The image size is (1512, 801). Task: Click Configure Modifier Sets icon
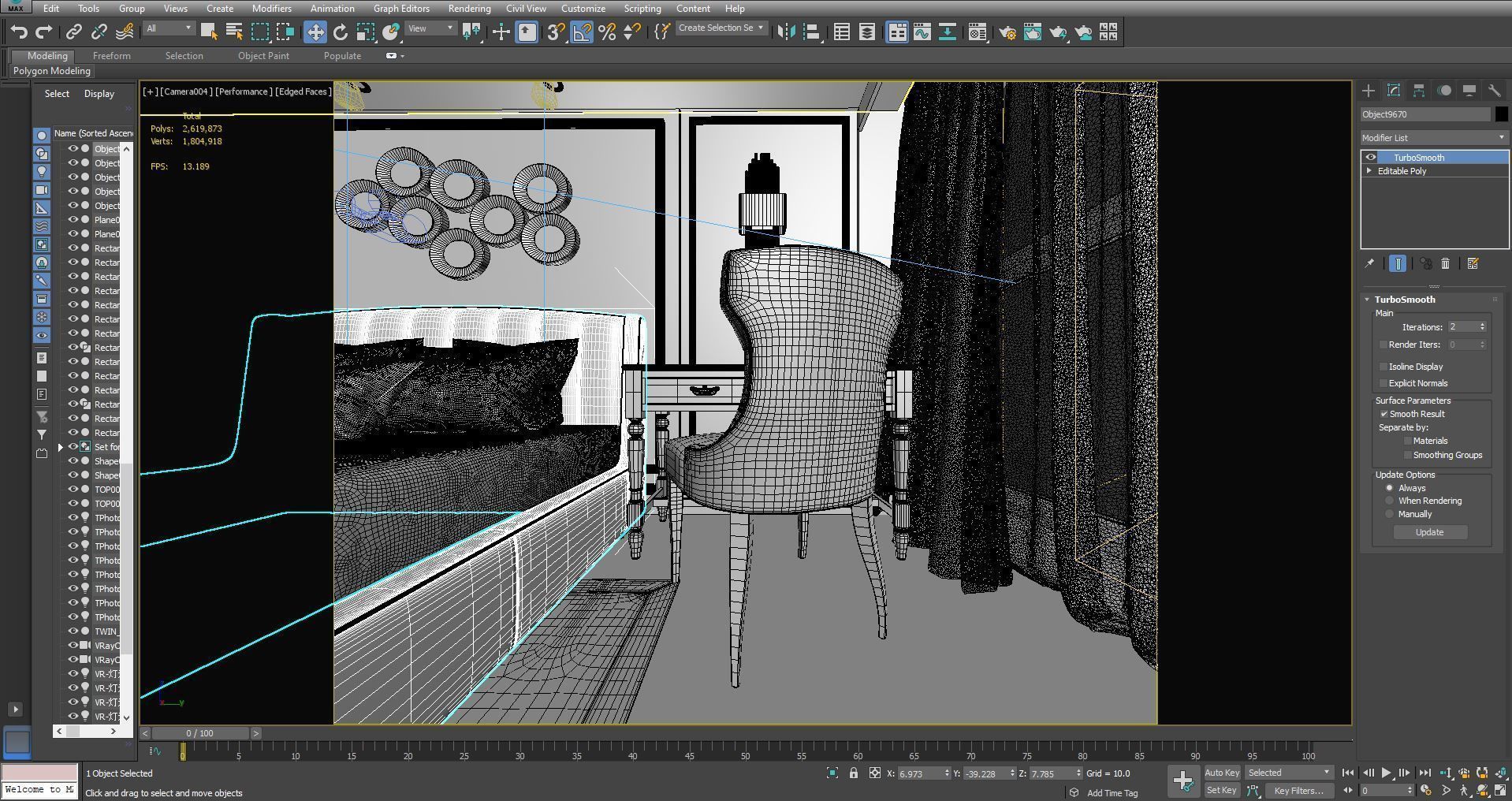[x=1473, y=263]
